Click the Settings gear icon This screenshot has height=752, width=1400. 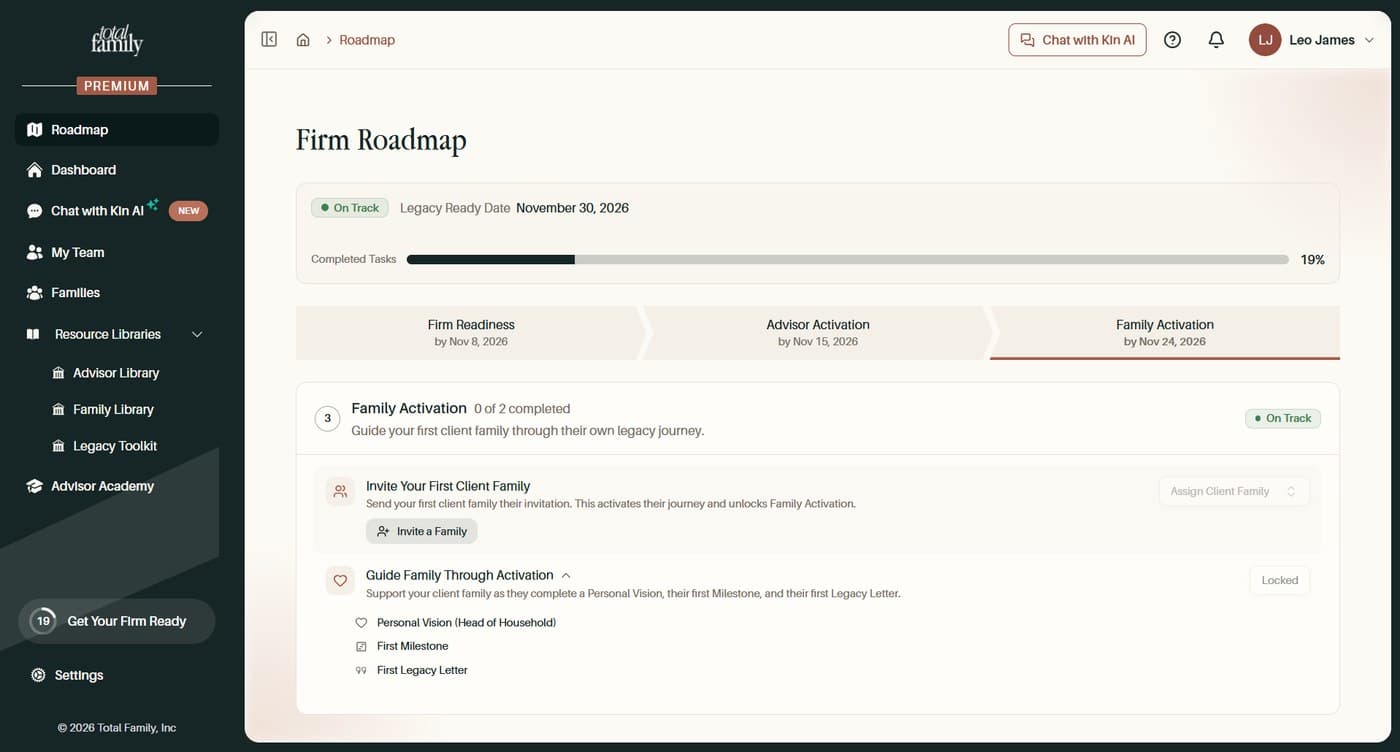point(38,675)
